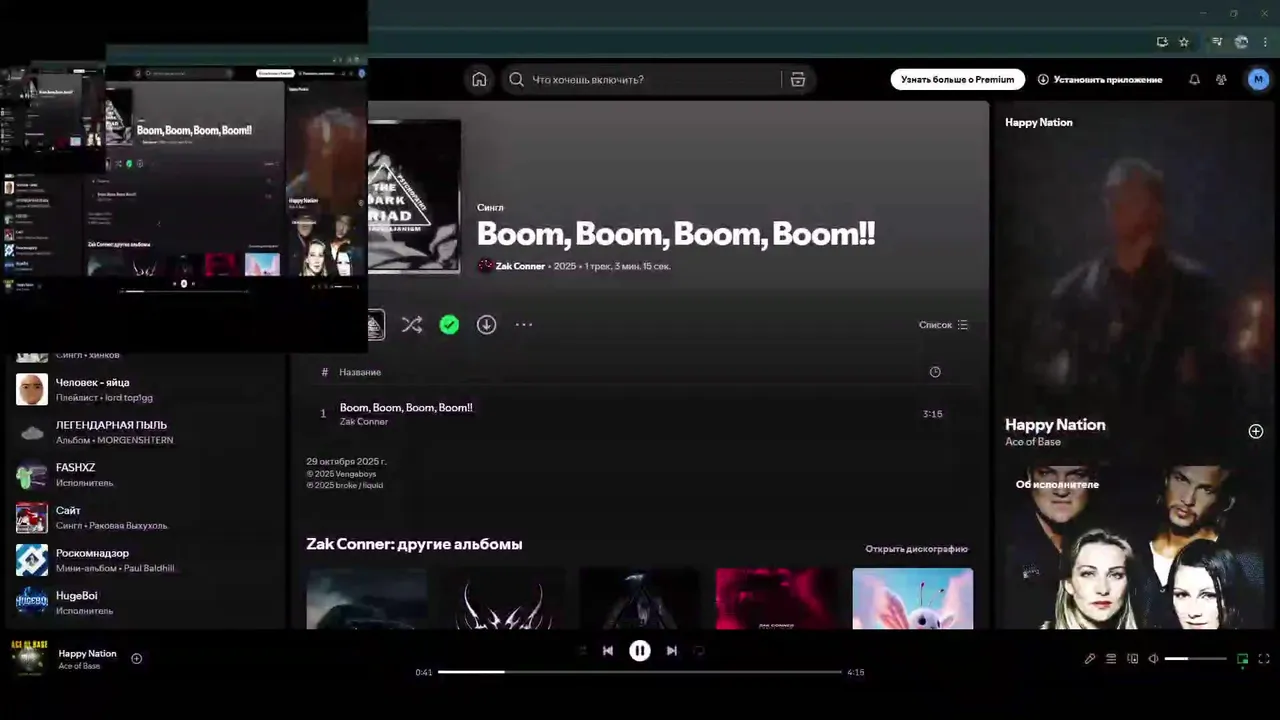Bookmark the page with the star icon
1280x720 pixels.
(1184, 42)
